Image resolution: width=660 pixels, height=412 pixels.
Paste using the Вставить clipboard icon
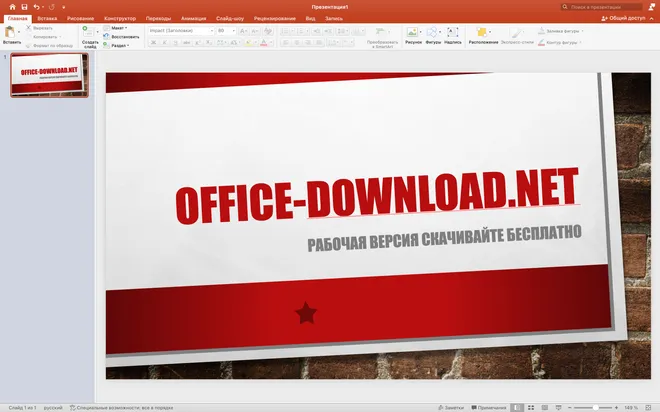(x=10, y=32)
